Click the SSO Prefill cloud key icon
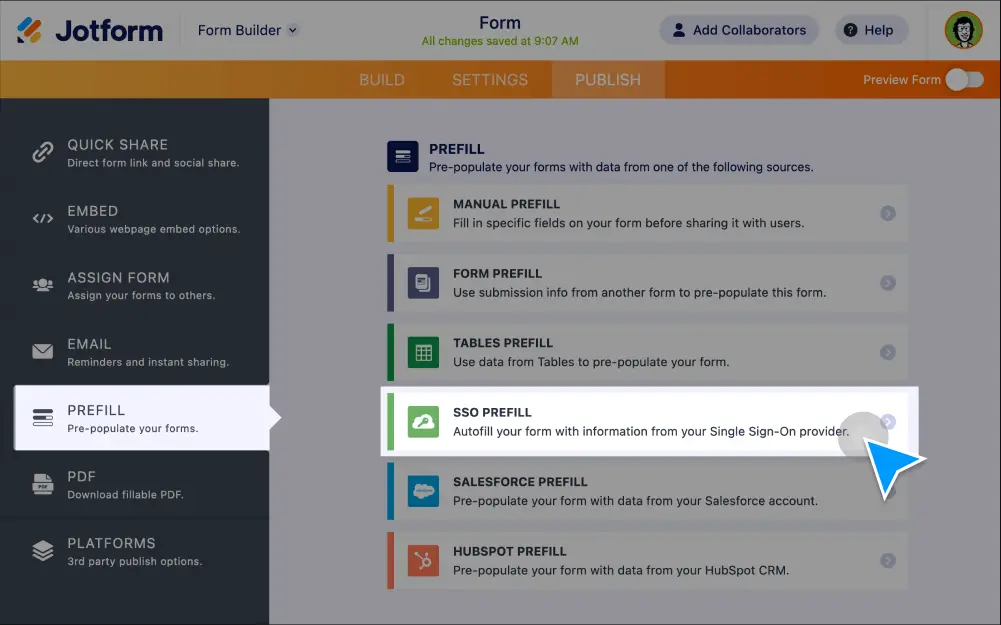Screen dimensions: 1001x625 click(423, 422)
